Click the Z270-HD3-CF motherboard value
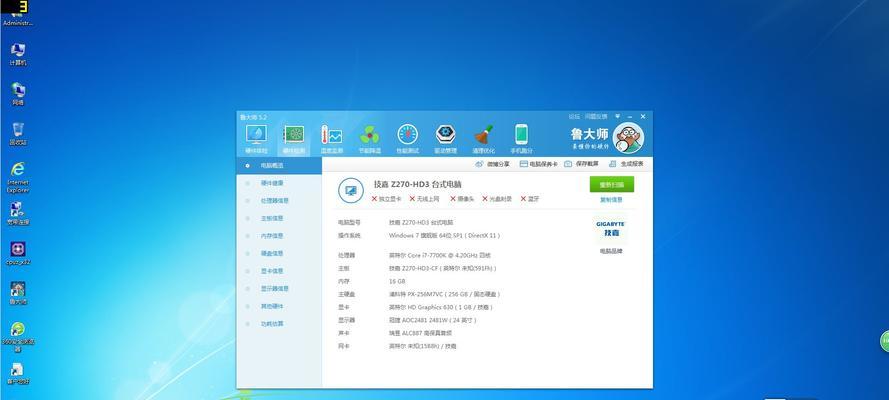 [443, 268]
